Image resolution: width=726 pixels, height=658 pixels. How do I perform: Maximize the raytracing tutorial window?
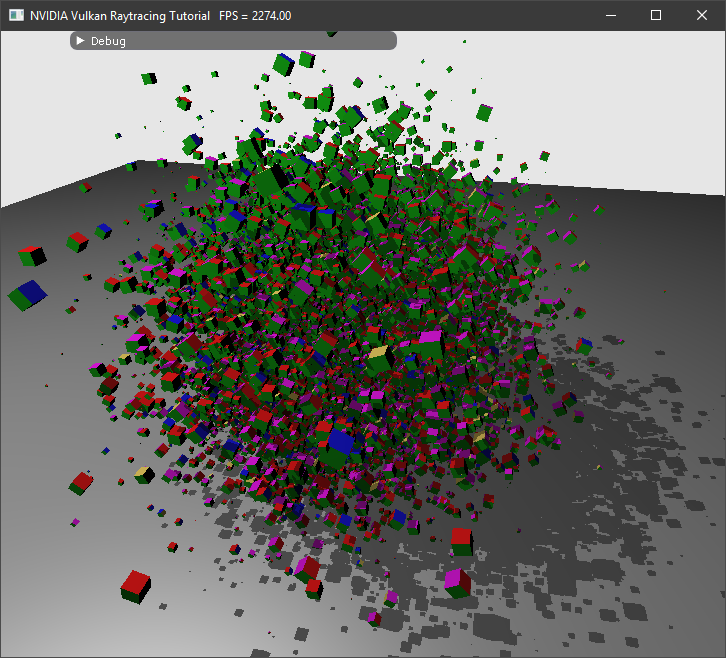(x=656, y=16)
